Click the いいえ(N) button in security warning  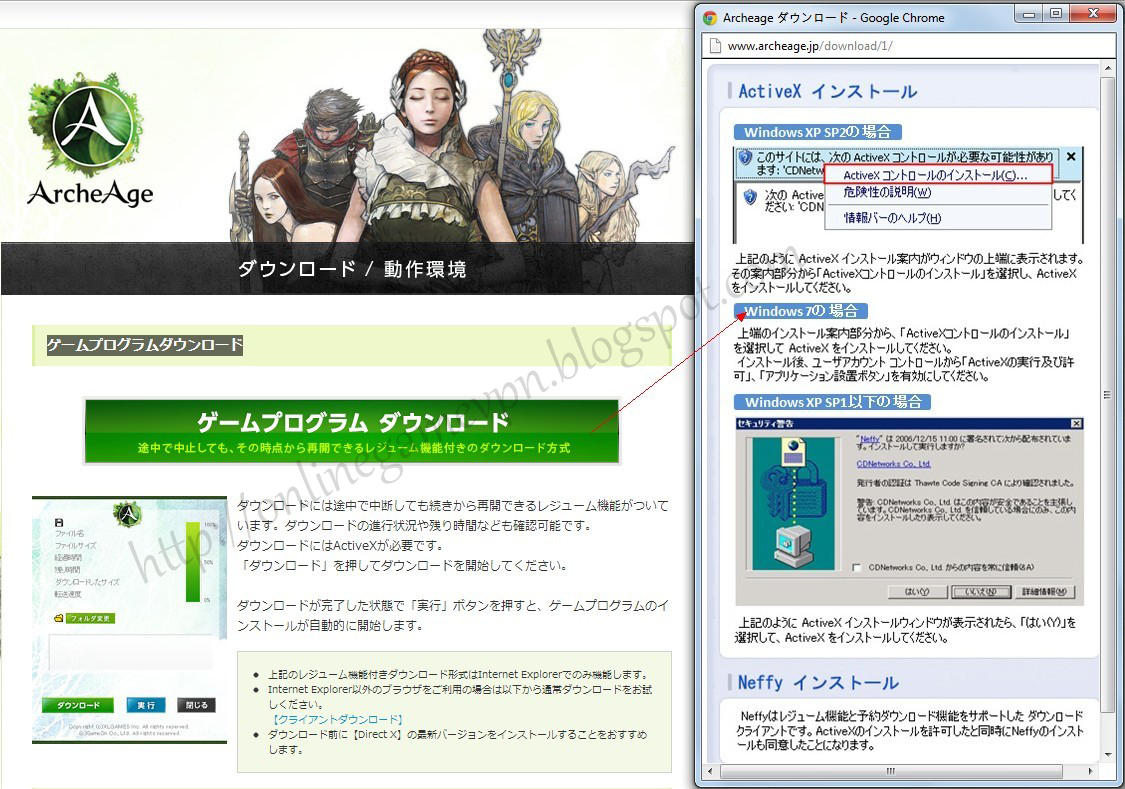tap(981, 592)
